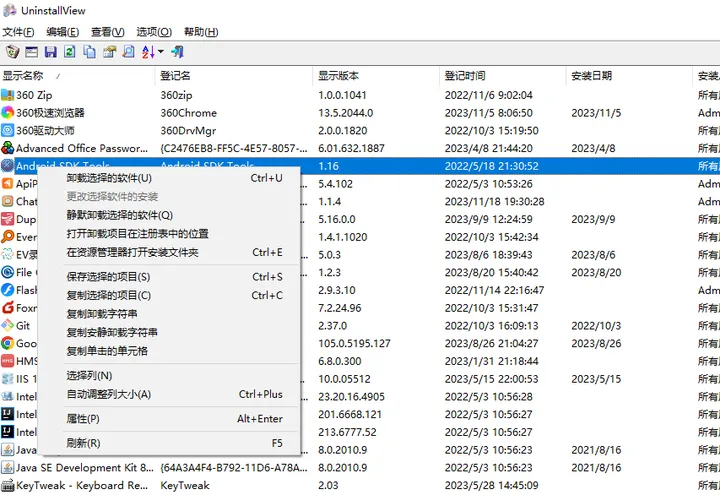The image size is (720, 495).
Task: Click the KeyTweak registry name cell
Action: click(185, 485)
